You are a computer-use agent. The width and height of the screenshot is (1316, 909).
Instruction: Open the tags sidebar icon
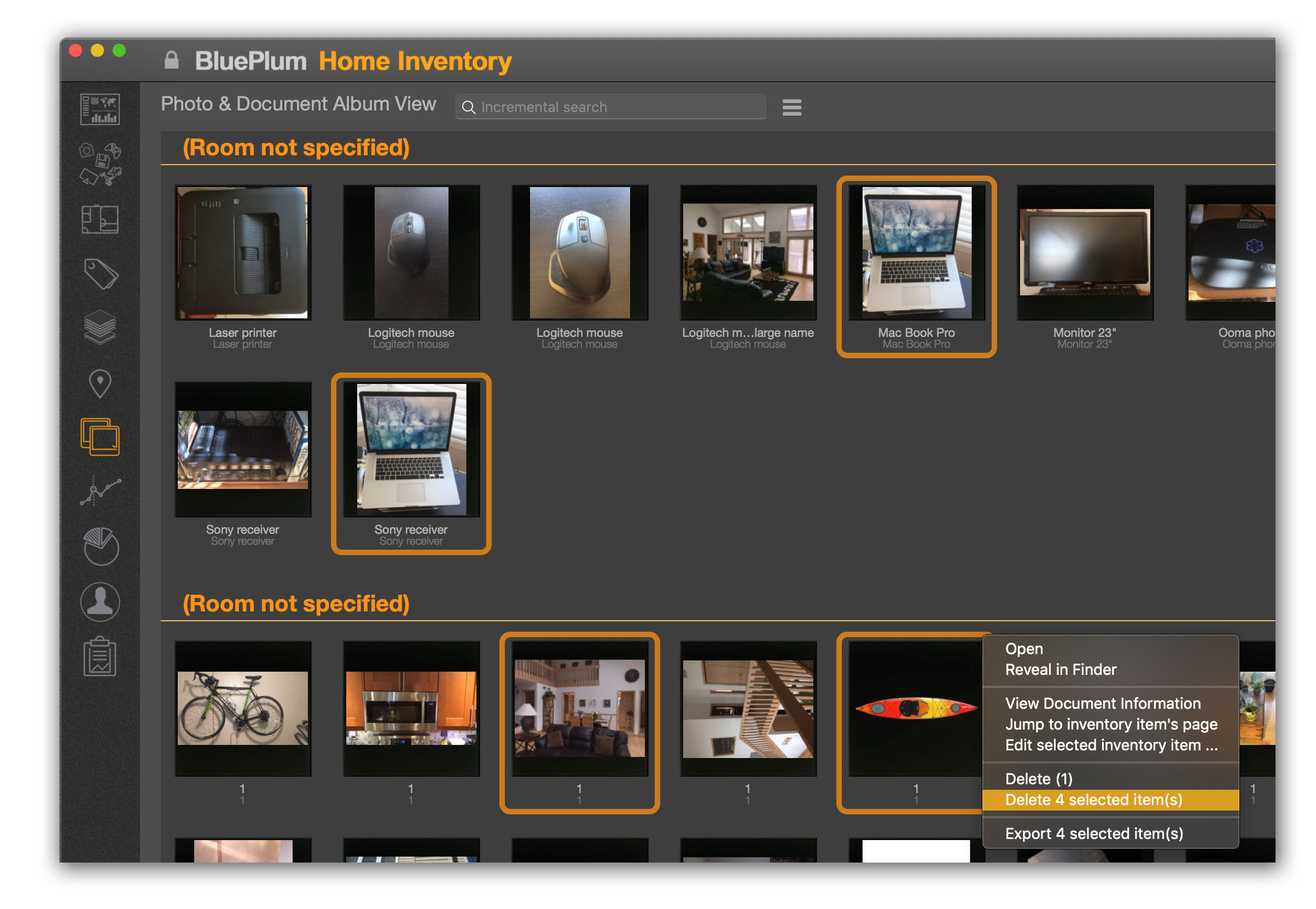pos(100,274)
